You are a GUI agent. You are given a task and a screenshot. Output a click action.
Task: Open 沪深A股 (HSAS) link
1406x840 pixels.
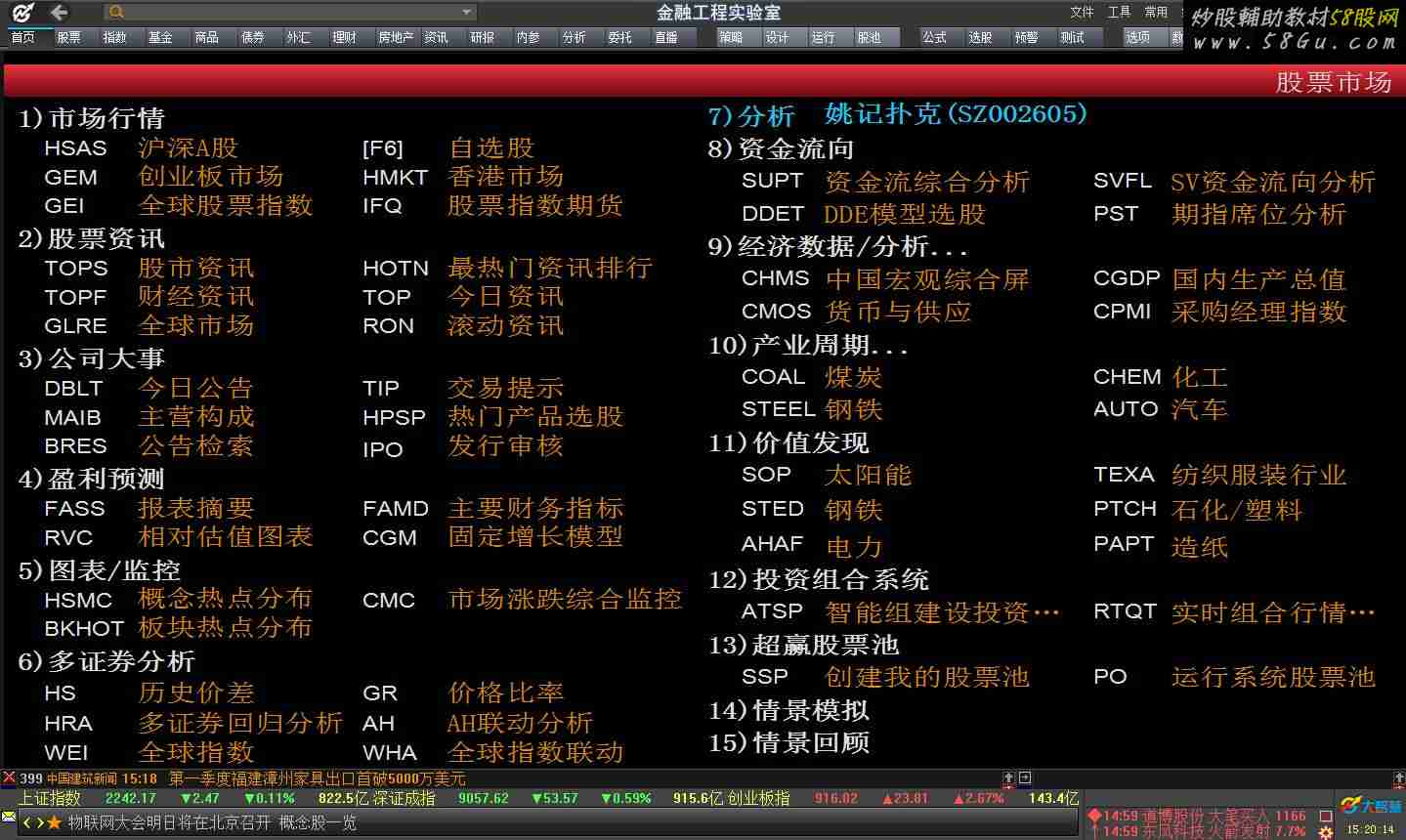[188, 148]
